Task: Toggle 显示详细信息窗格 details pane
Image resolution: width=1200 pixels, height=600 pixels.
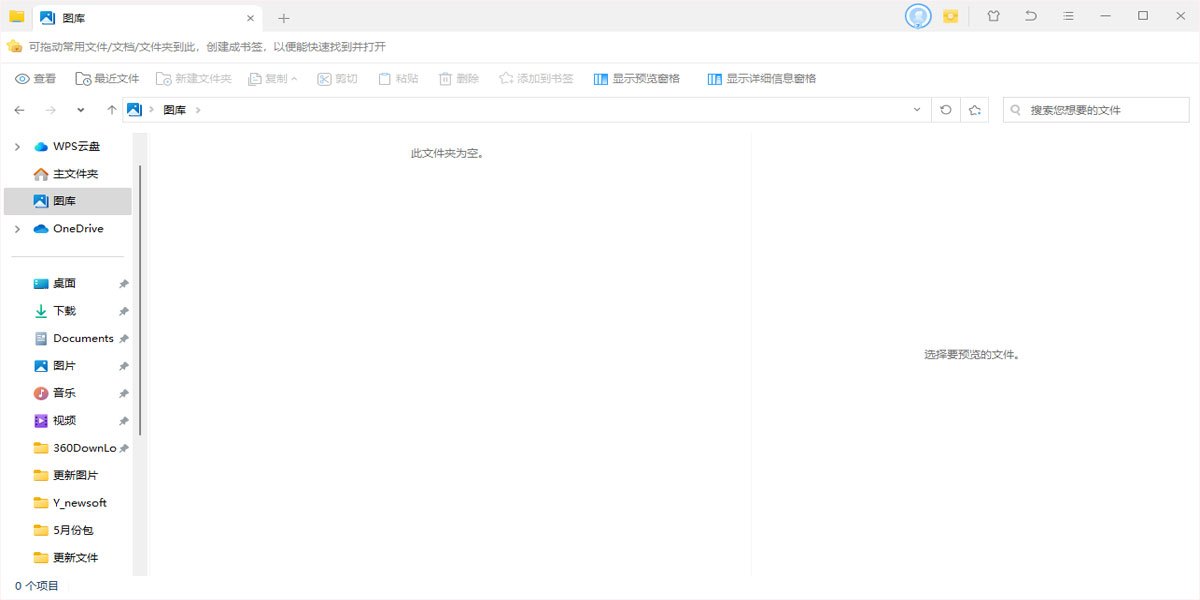Action: 761,79
